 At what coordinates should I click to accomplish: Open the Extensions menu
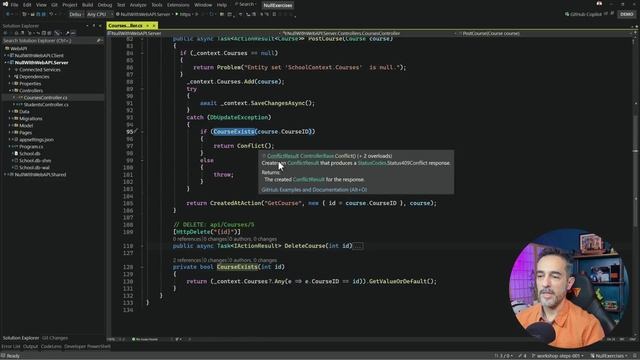[x=178, y=5]
